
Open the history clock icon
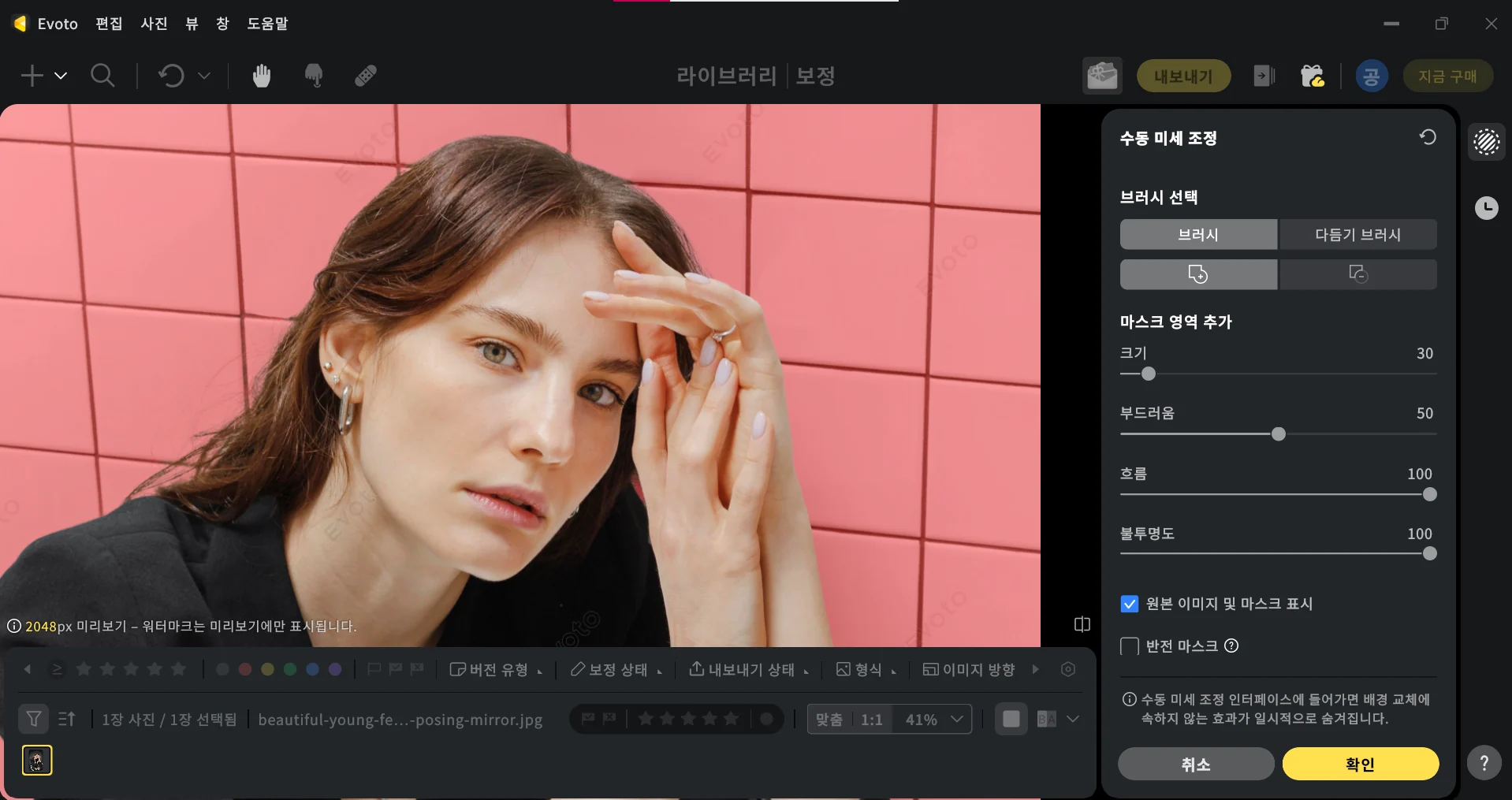click(1487, 208)
